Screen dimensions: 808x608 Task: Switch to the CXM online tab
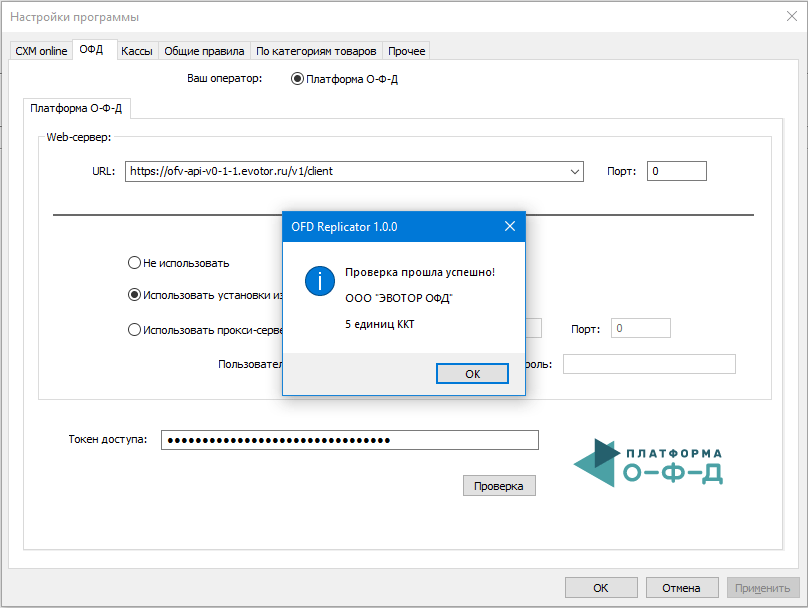pyautogui.click(x=41, y=51)
